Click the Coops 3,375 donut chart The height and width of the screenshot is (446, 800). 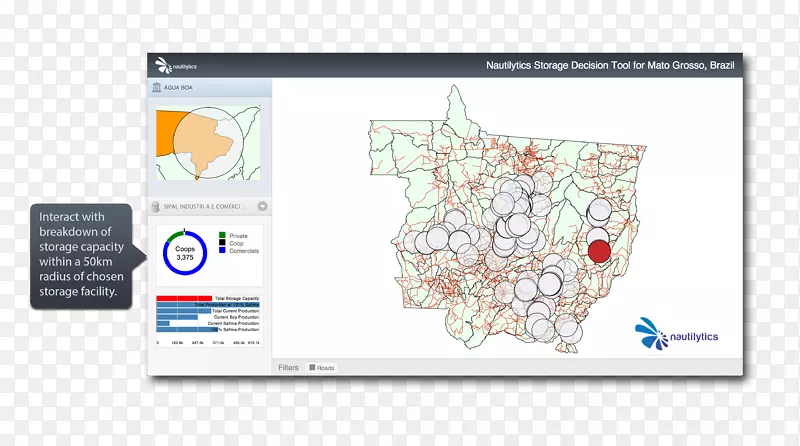pyautogui.click(x=183, y=254)
